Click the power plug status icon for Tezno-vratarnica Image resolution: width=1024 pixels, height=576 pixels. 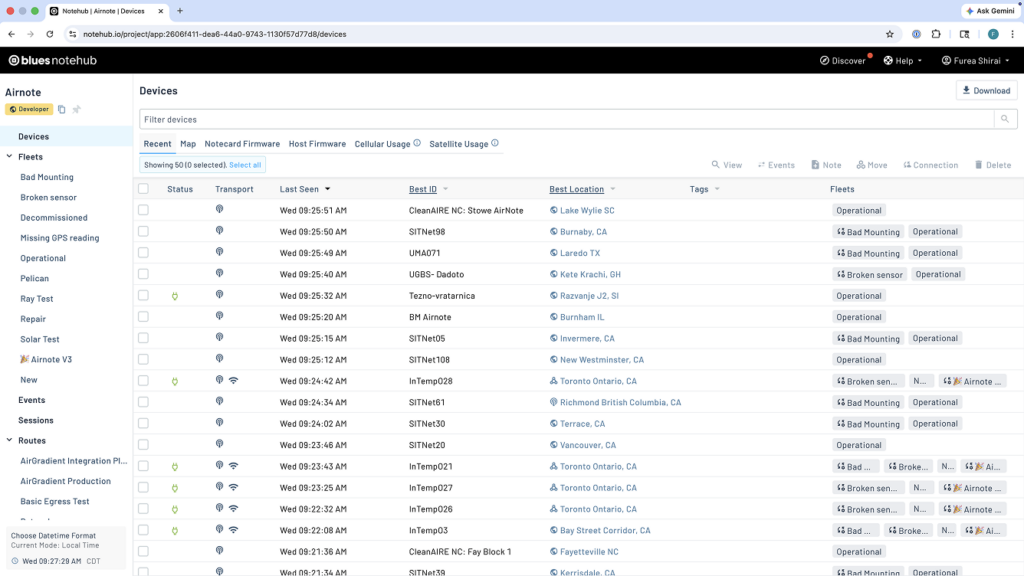point(174,296)
